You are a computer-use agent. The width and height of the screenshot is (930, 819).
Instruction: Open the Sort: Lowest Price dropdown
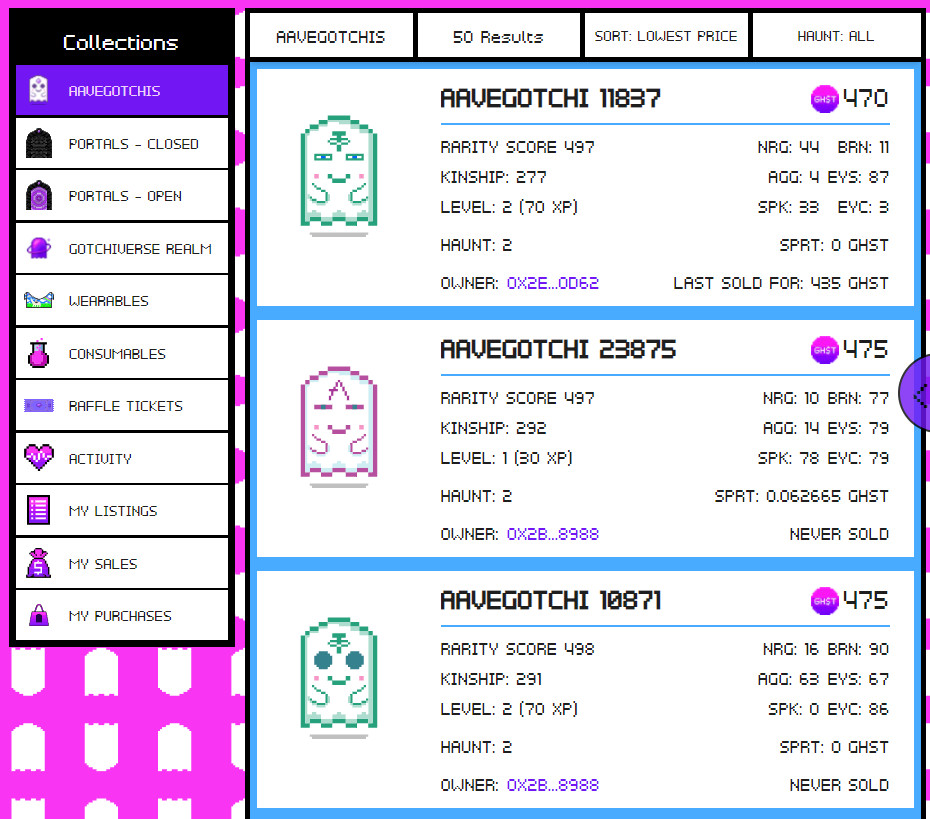[666, 36]
